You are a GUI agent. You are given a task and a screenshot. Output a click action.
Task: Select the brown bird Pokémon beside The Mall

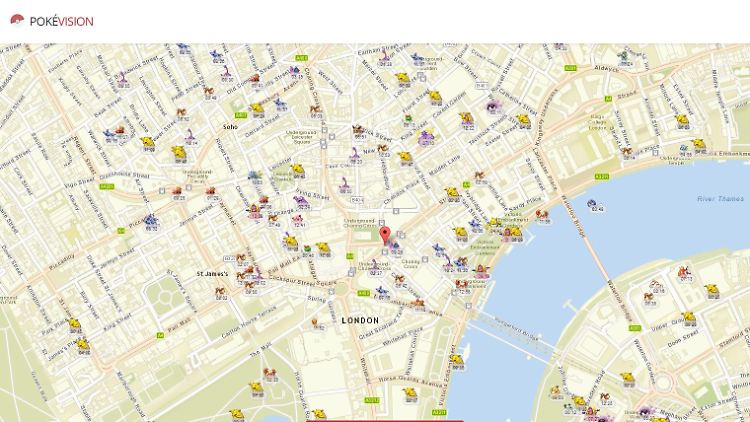pyautogui.click(x=270, y=373)
